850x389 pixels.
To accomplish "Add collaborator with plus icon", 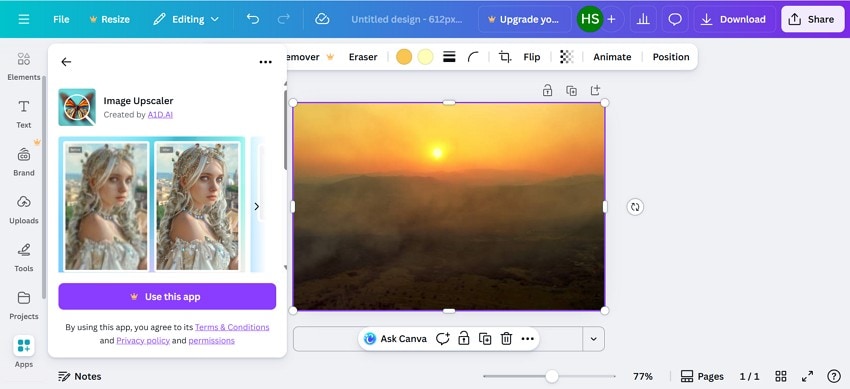I will [611, 19].
